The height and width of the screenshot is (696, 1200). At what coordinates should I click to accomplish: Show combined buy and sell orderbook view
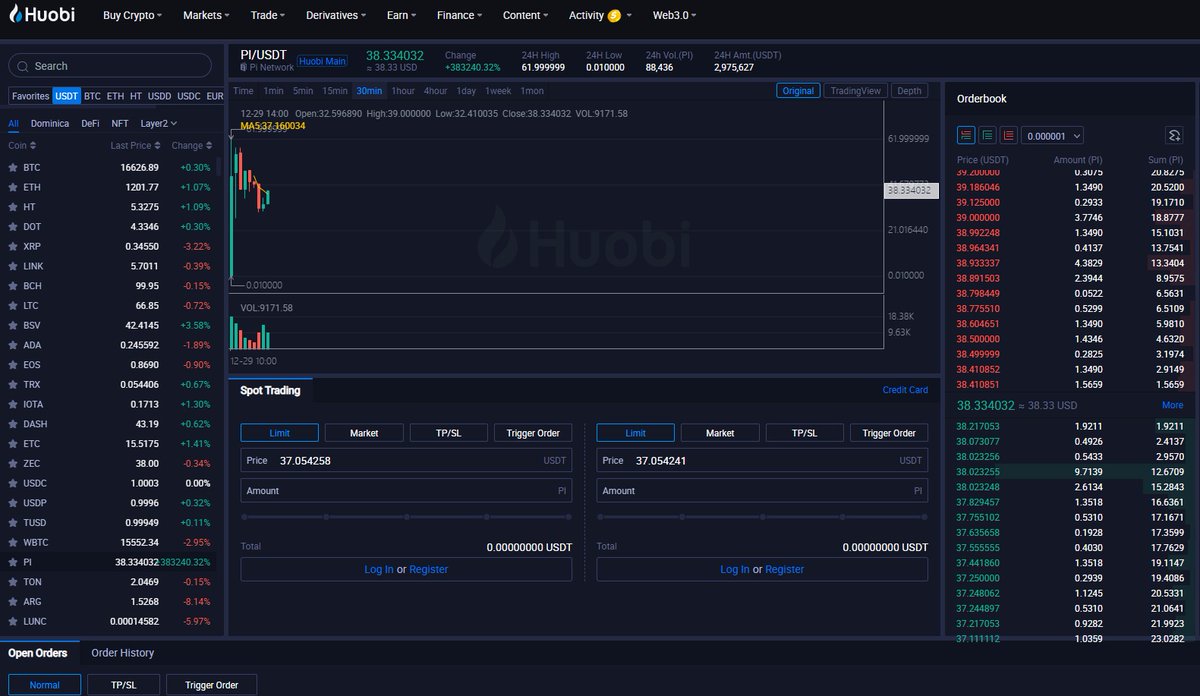966,135
